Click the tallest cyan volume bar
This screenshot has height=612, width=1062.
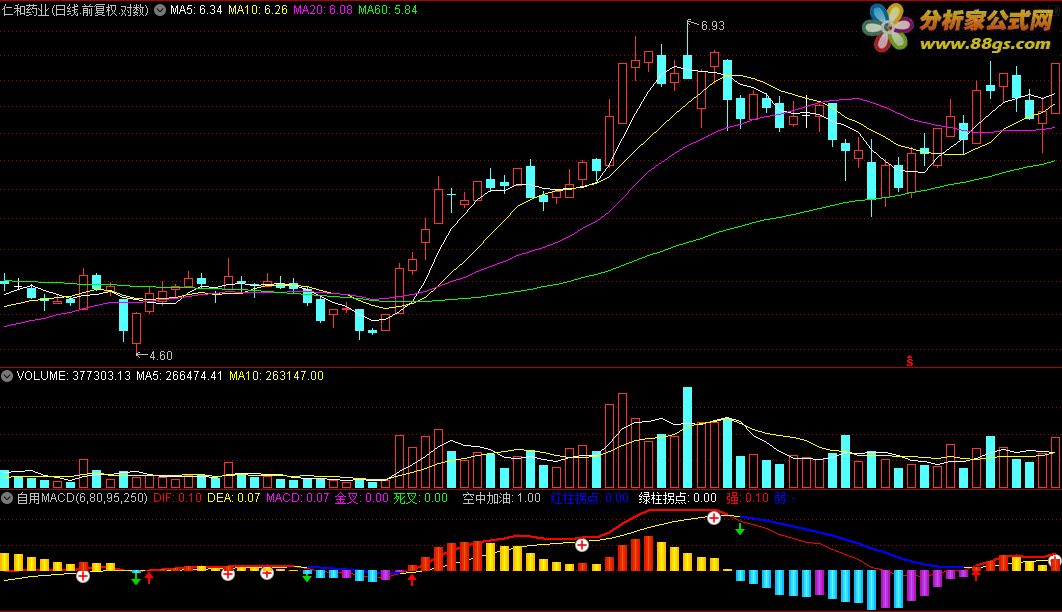click(x=687, y=437)
